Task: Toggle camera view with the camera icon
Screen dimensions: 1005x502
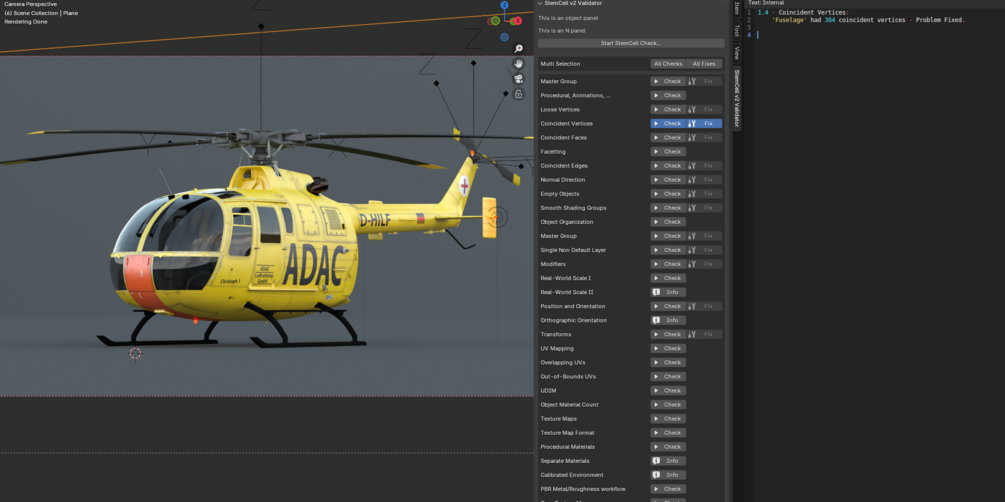Action: coord(519,79)
